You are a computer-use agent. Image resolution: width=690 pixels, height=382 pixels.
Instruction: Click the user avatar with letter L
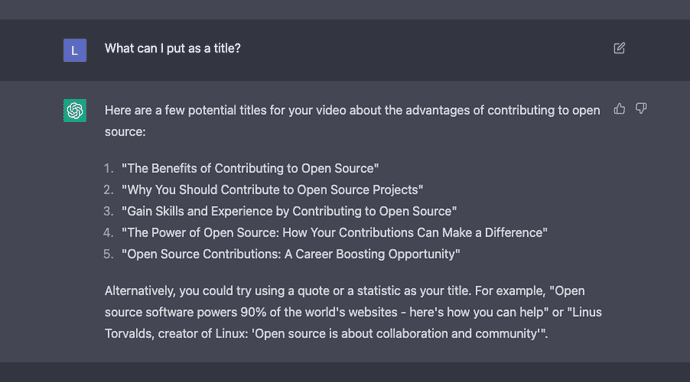[x=75, y=50]
